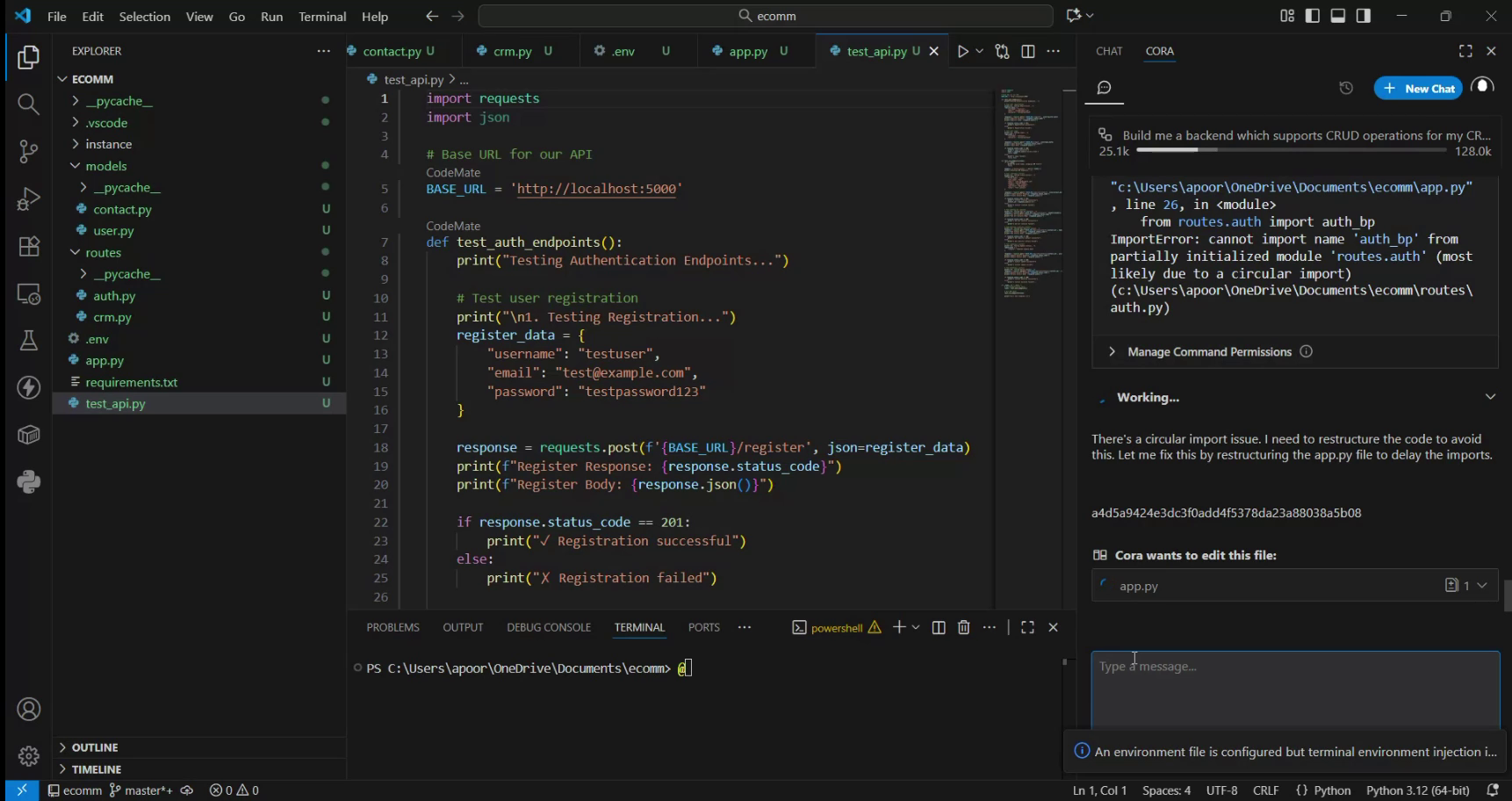Open the Source Control view
Image resolution: width=1512 pixels, height=801 pixels.
pos(28,151)
